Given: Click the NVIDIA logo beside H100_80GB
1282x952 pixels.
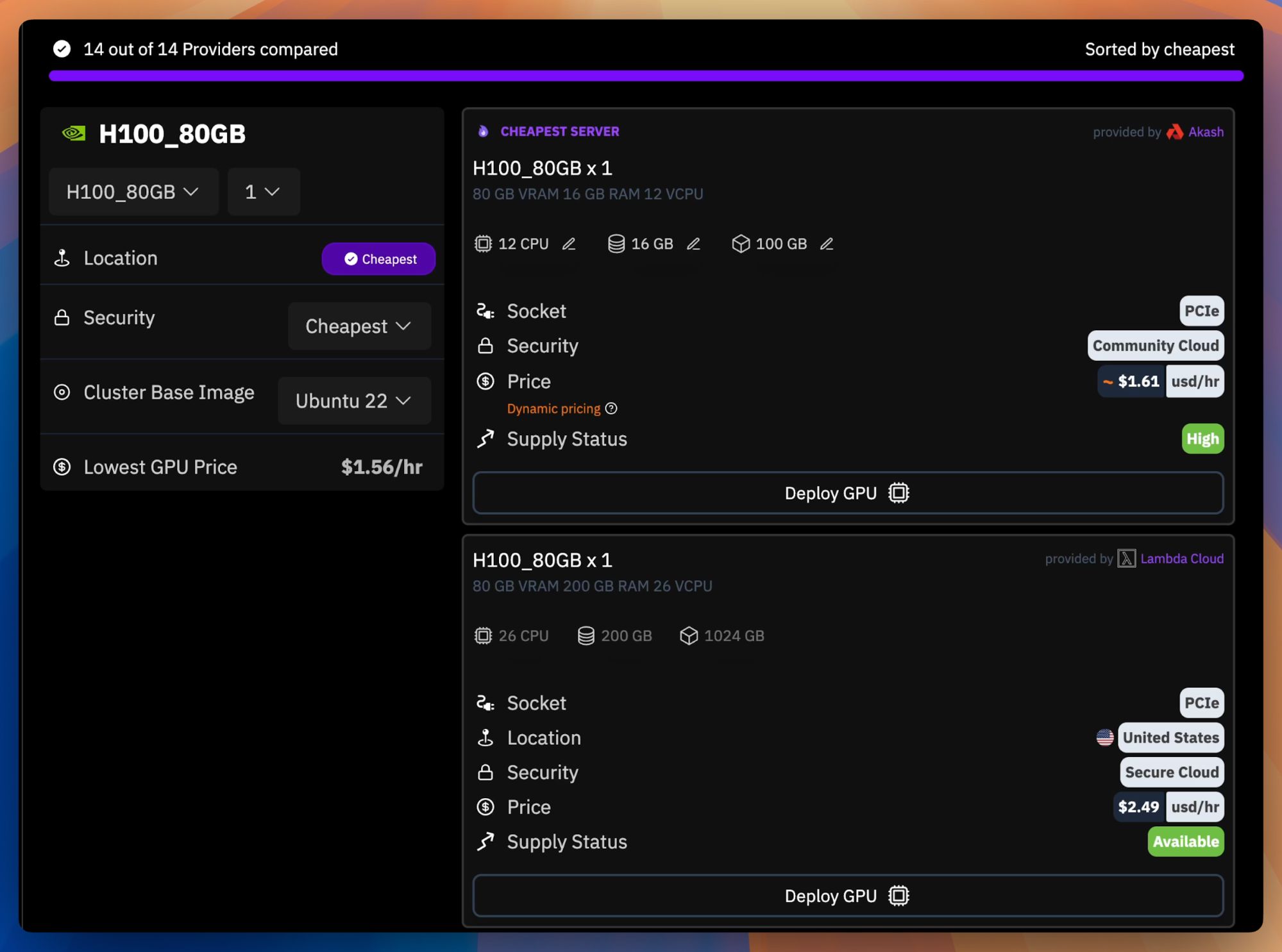Looking at the screenshot, I should (74, 133).
